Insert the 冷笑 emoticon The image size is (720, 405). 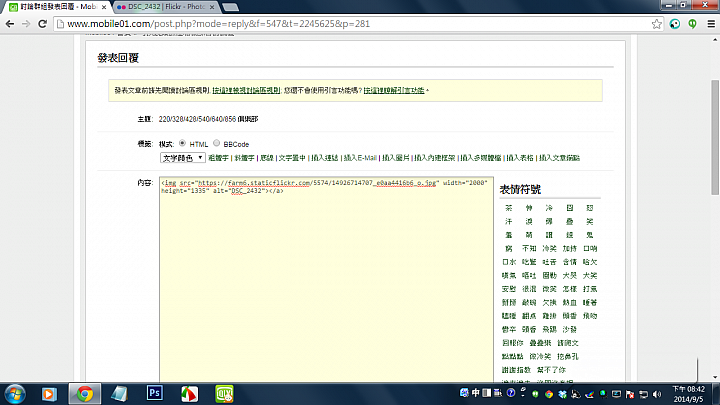549,248
